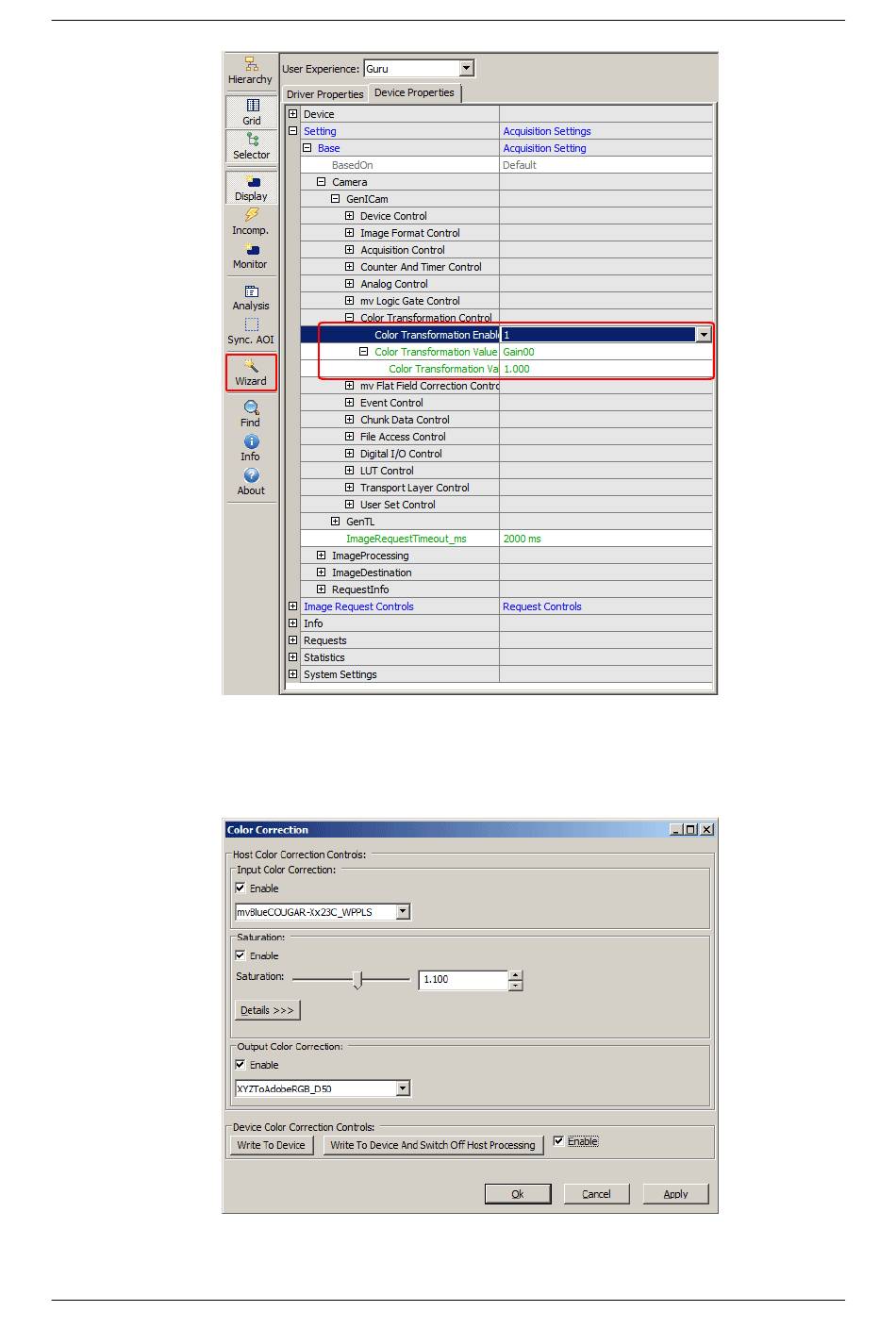Toggle Input Color Correction Enable checkbox
This screenshot has width=896, height=1328.
pyautogui.click(x=241, y=888)
